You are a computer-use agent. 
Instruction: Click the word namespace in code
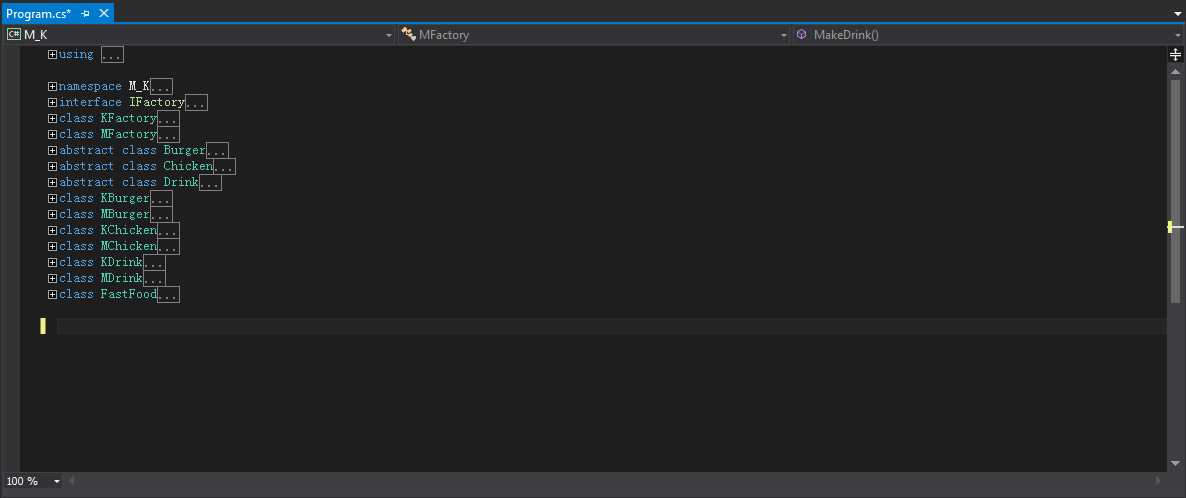click(x=90, y=86)
